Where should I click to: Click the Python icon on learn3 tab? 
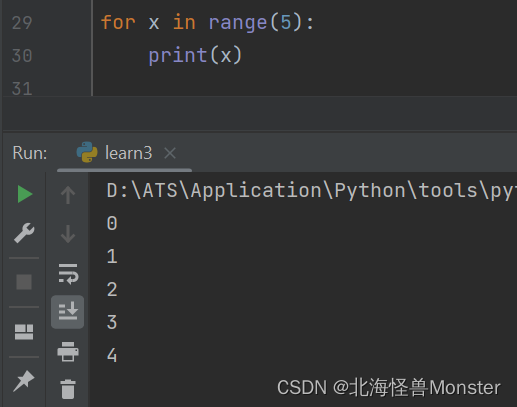click(x=87, y=152)
